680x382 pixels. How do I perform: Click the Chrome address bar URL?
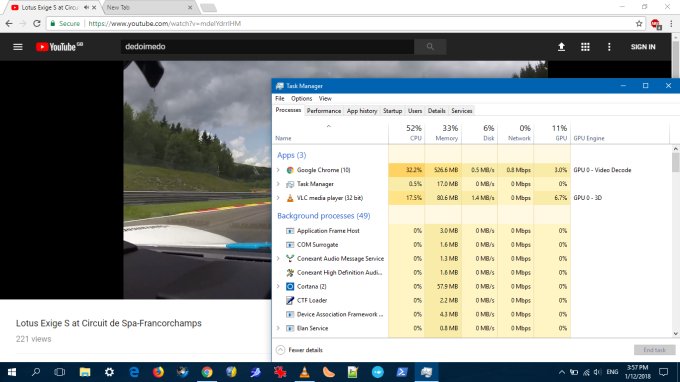click(x=164, y=23)
